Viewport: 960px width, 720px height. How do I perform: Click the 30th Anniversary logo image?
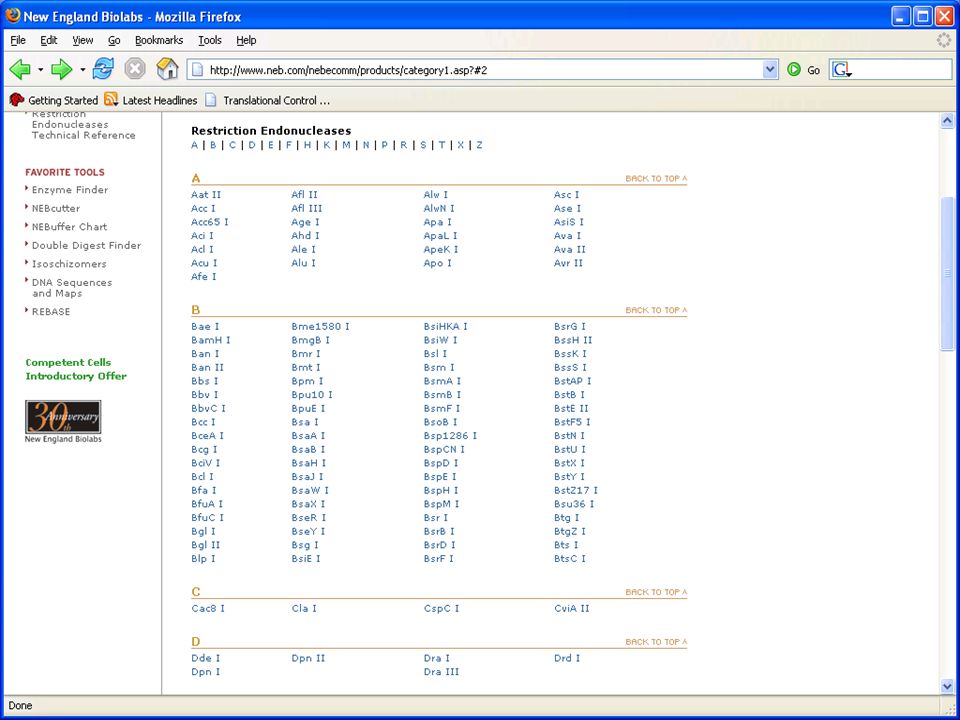(63, 417)
